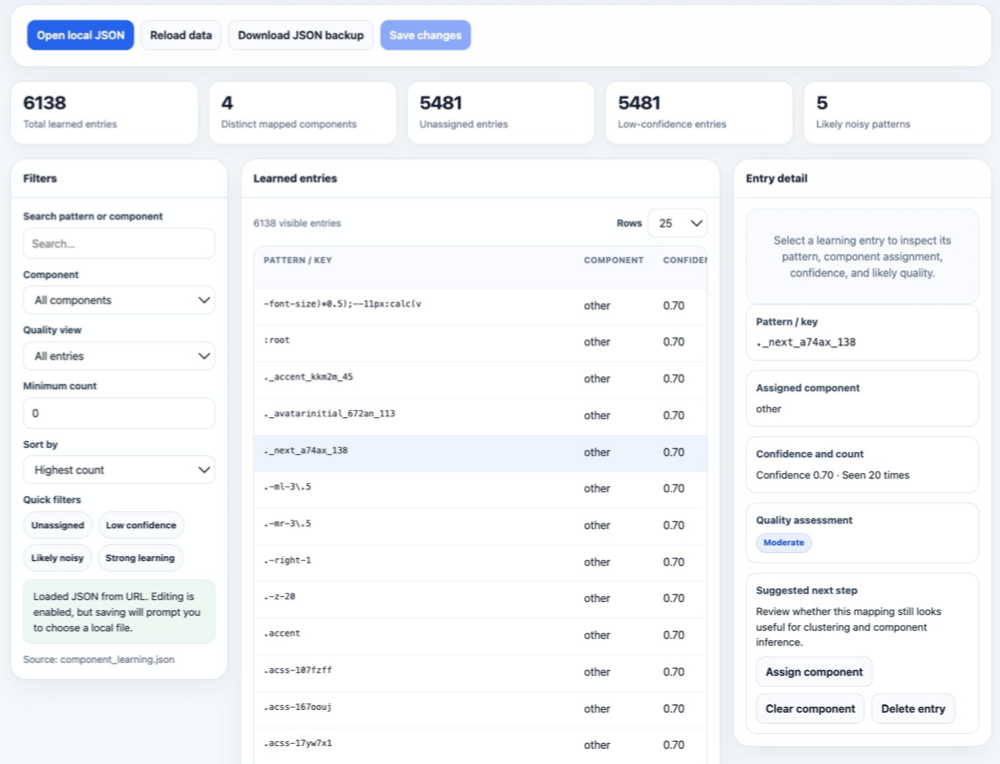The height and width of the screenshot is (764, 1000).
Task: Click the Moderate quality badge
Action: point(784,543)
